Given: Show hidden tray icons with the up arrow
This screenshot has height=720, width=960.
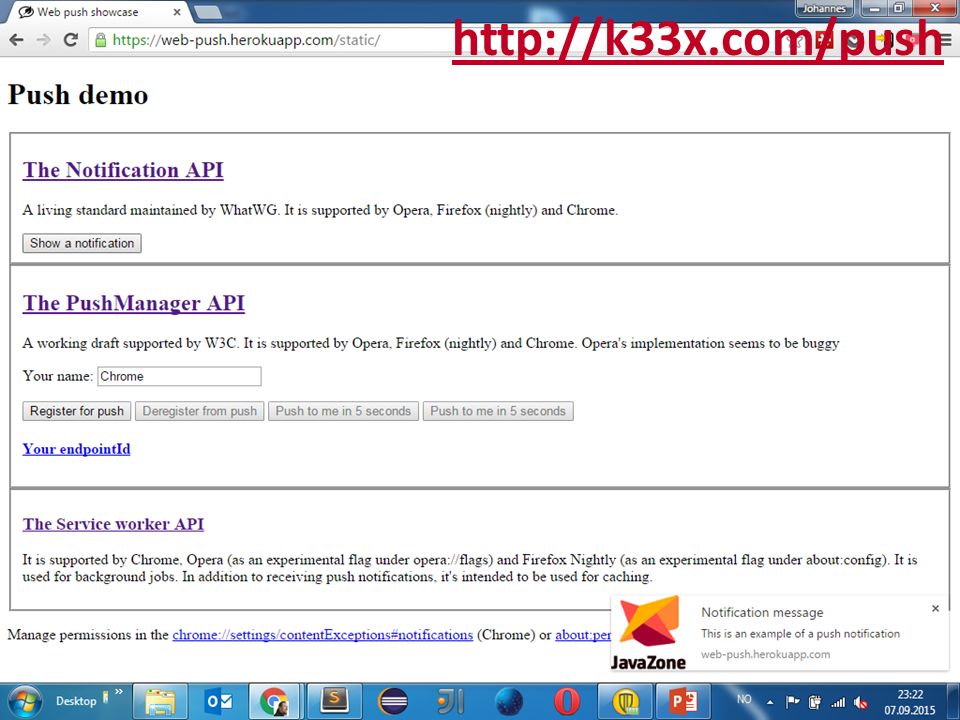Looking at the screenshot, I should point(770,702).
